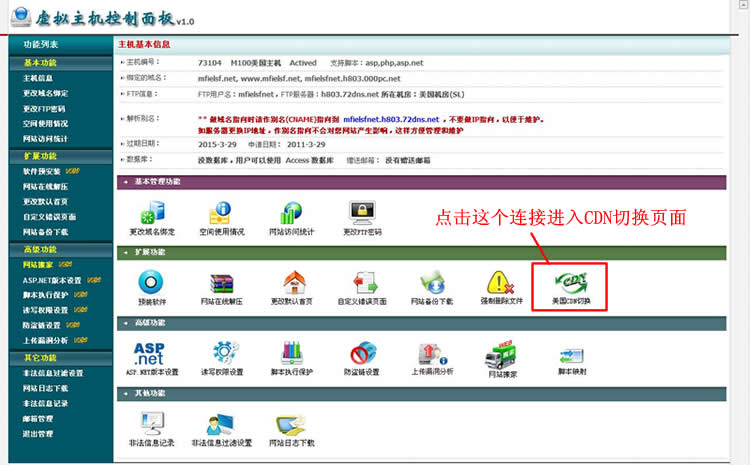The image size is (750, 465).
Task: Collapse the 高级功能 section header
Action: [x=125, y=323]
